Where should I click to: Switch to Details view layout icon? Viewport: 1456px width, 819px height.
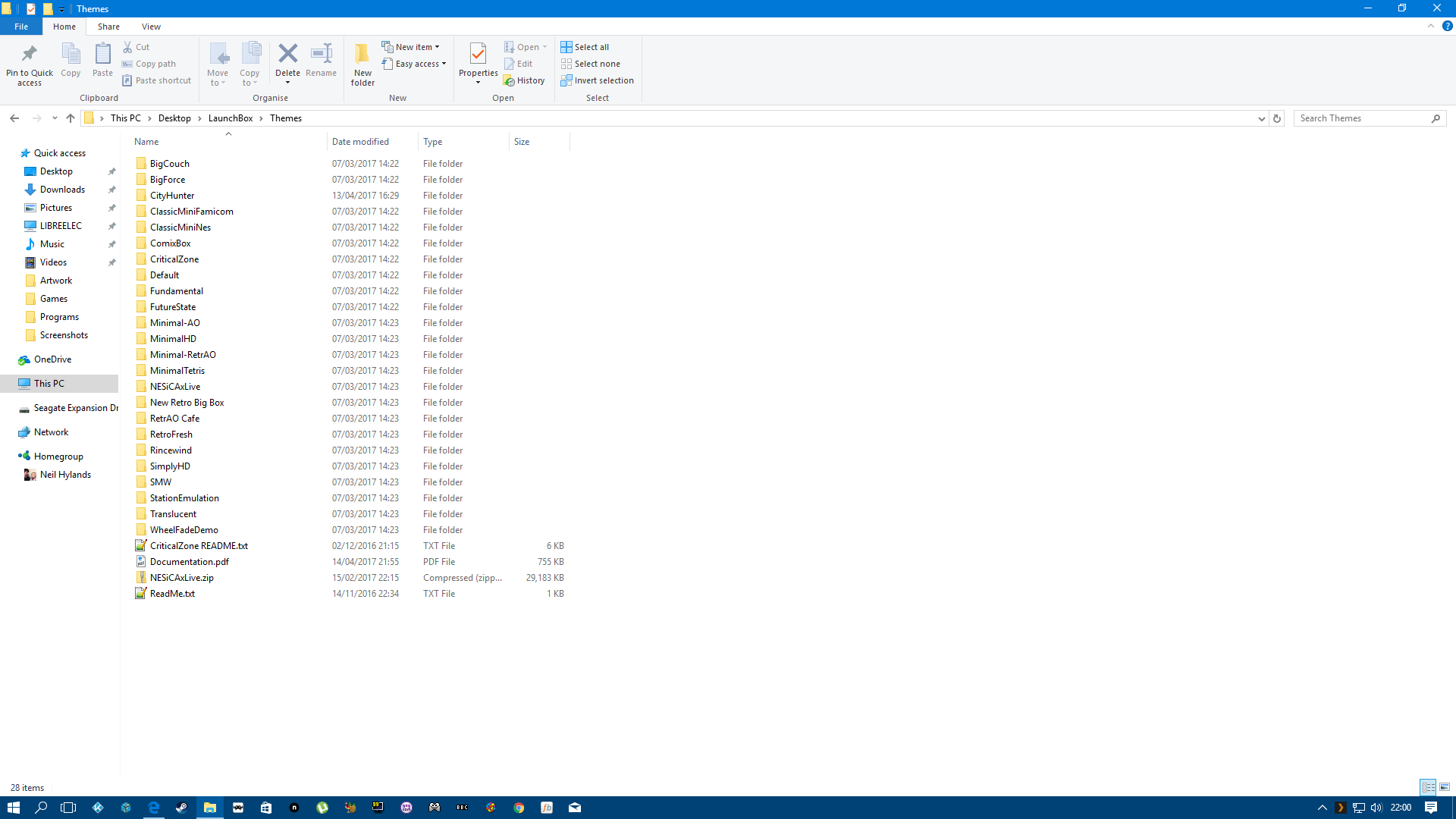coord(1428,787)
